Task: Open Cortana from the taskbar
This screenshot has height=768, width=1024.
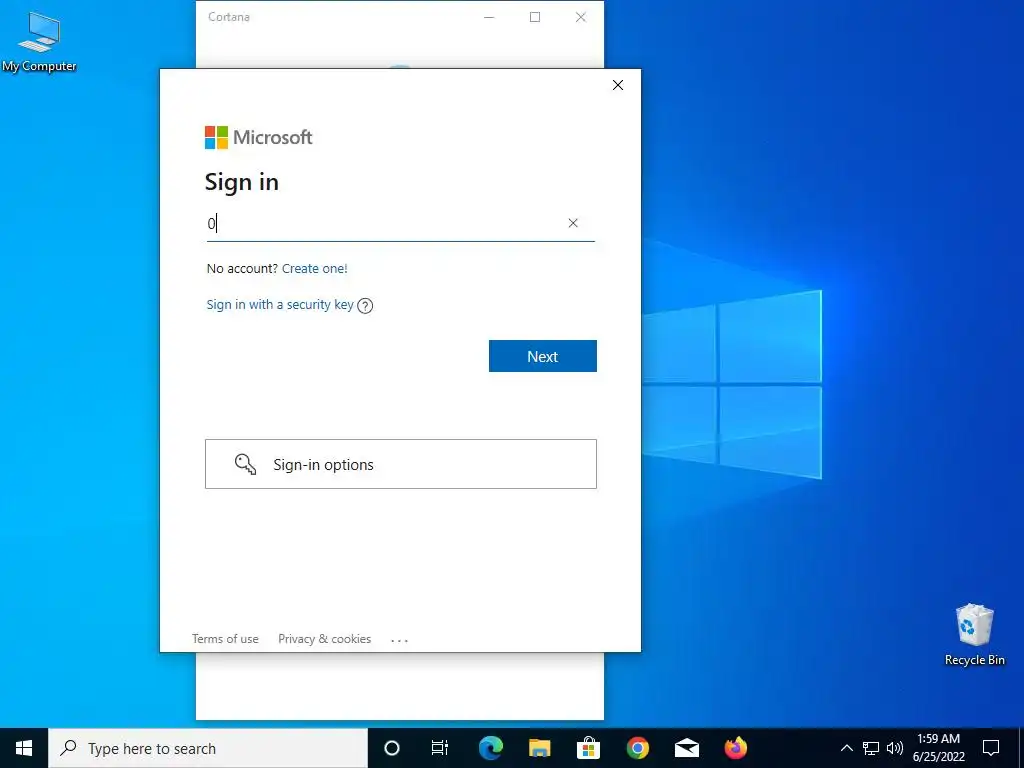Action: click(392, 748)
